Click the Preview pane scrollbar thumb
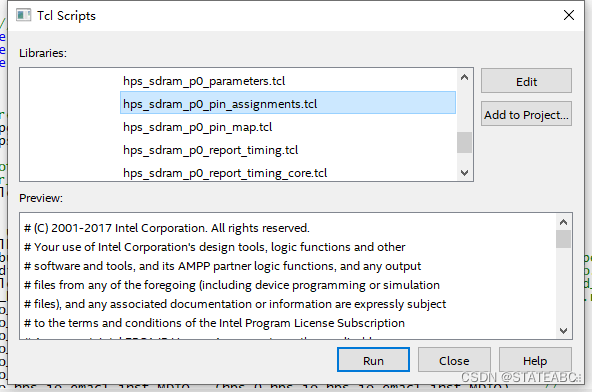The height and width of the screenshot is (392, 592). (x=563, y=239)
